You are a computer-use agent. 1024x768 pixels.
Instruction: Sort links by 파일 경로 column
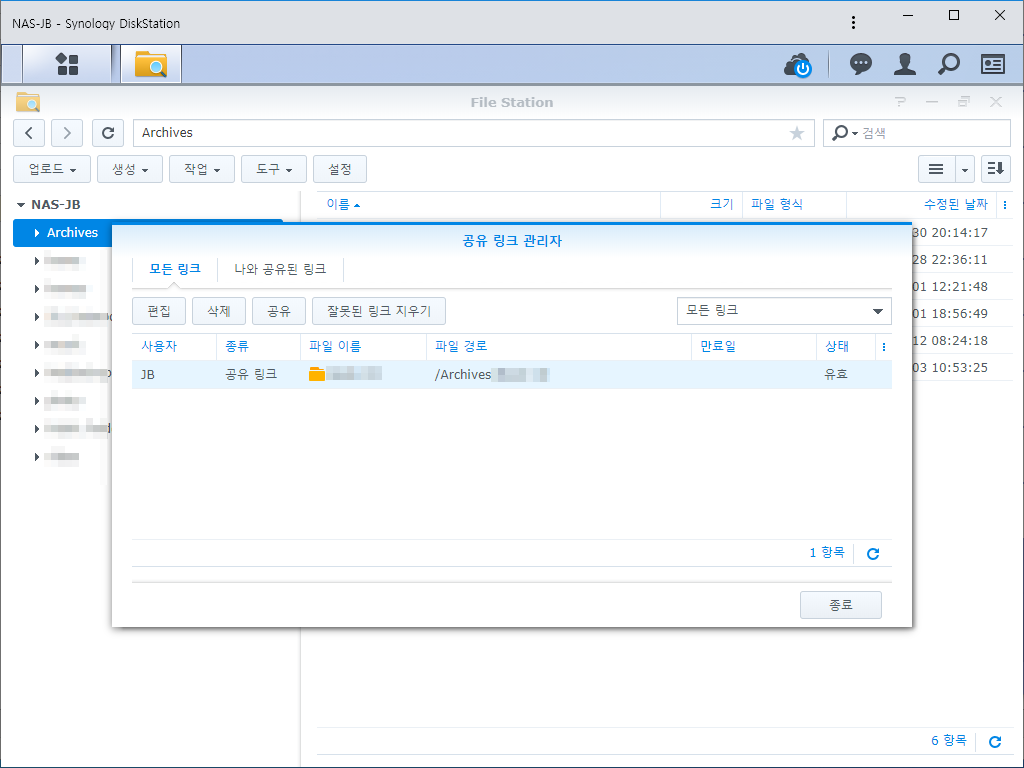pos(559,347)
